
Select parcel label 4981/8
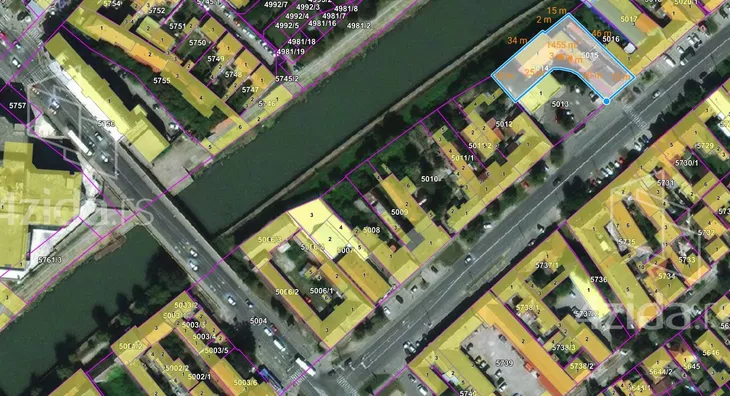click(346, 8)
